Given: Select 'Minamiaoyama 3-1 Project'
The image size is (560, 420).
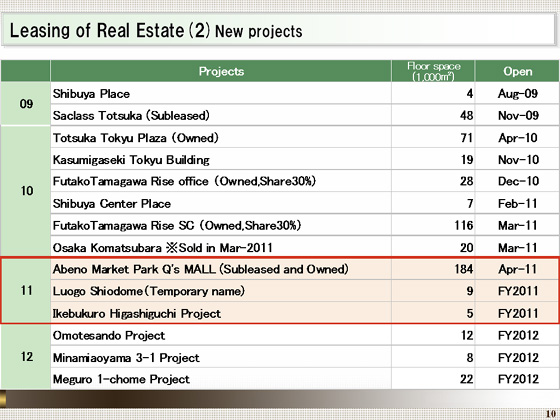Looking at the screenshot, I should (x=126, y=358).
